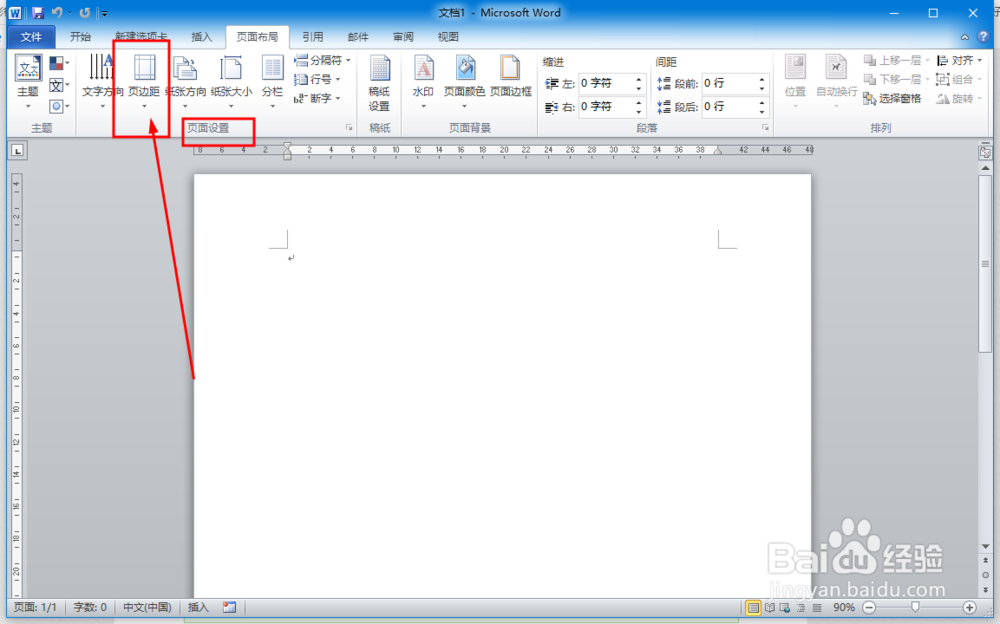Open the 选择窗格 selection pane
Image resolution: width=1000 pixels, height=624 pixels.
coord(892,99)
